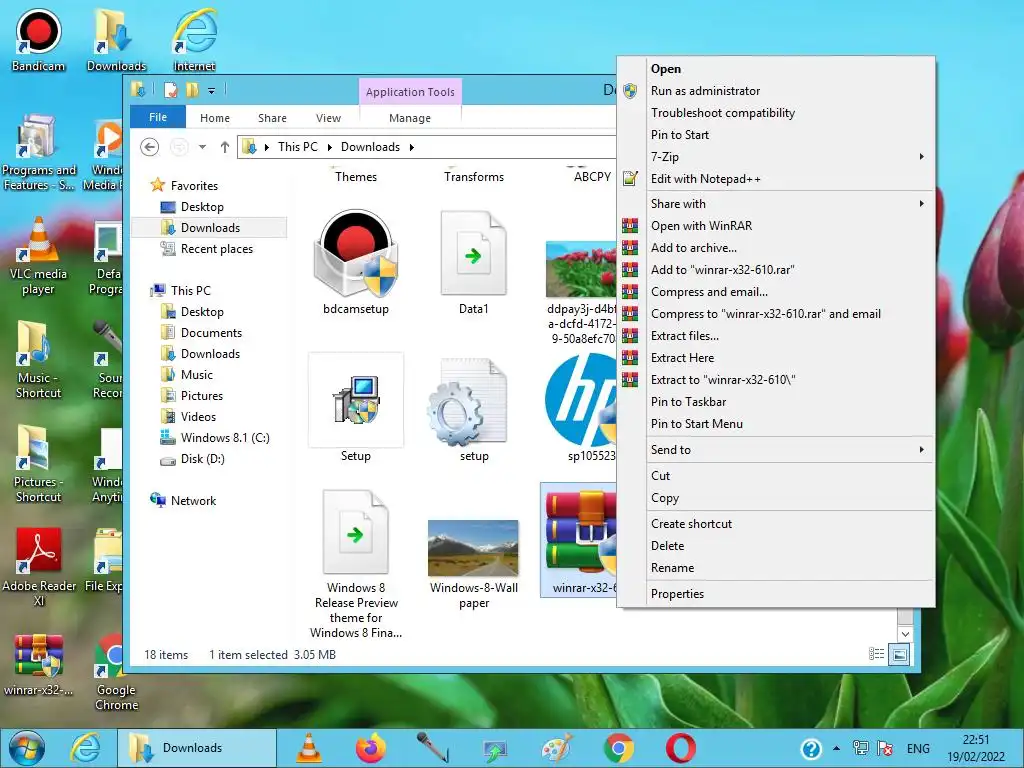1024x768 pixels.
Task: Launch Firefox from the taskbar
Action: tap(370, 748)
